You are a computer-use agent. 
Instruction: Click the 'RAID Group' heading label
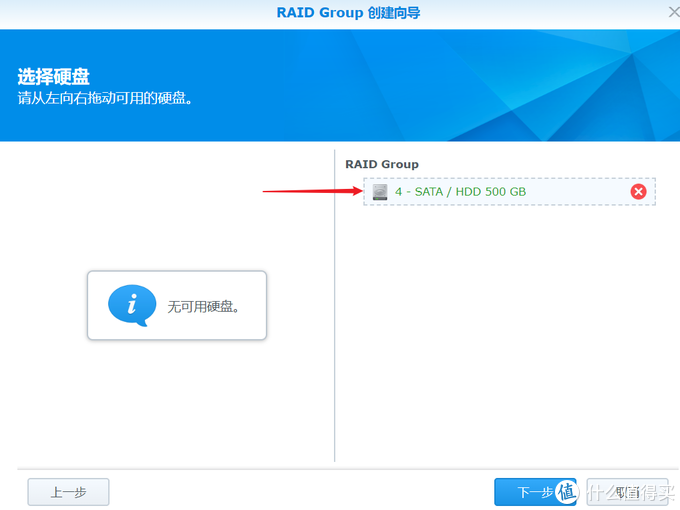coord(382,164)
